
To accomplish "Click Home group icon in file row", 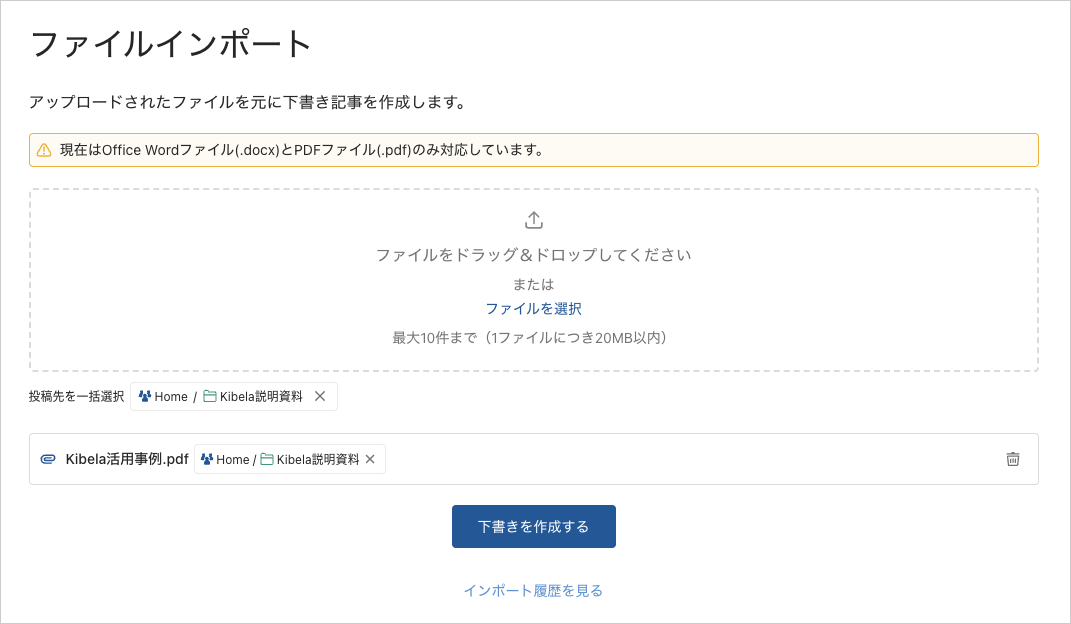I will [x=207, y=459].
